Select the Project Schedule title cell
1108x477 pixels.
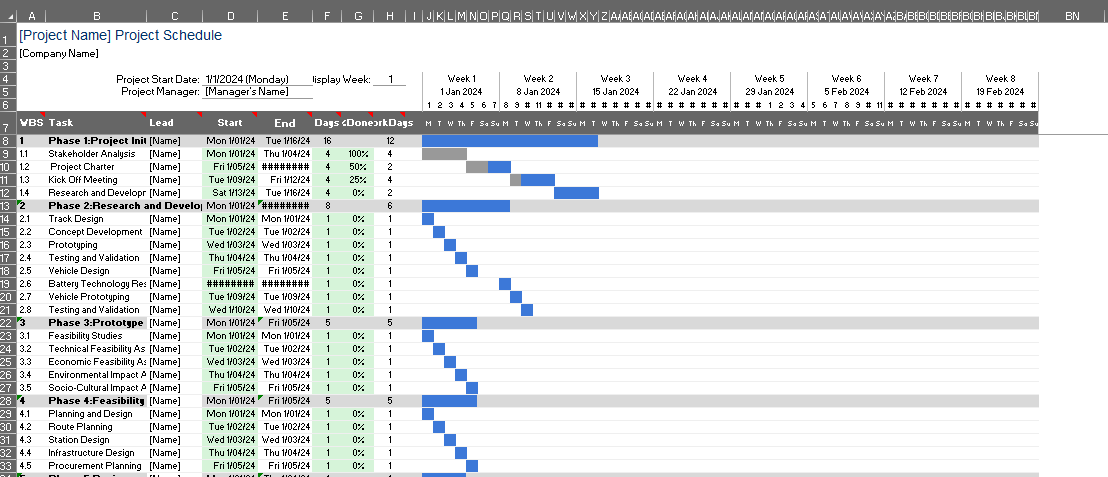click(x=120, y=35)
